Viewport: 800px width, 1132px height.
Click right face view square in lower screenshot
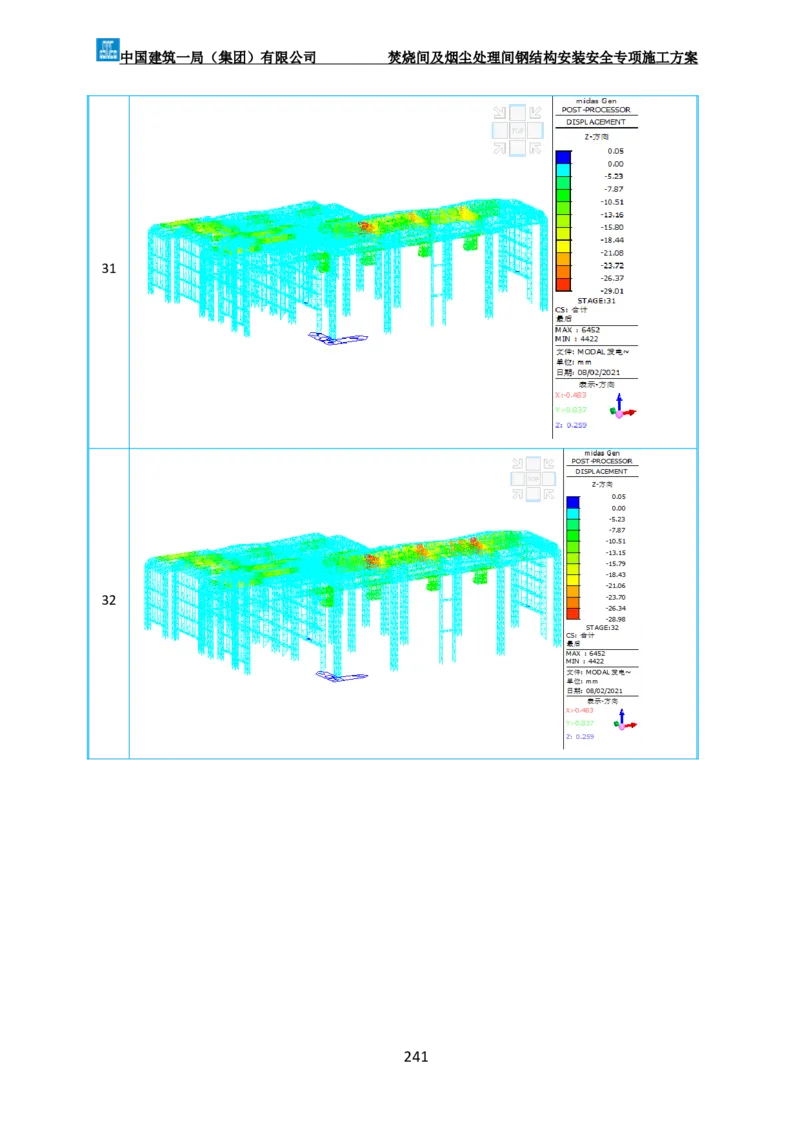[550, 480]
